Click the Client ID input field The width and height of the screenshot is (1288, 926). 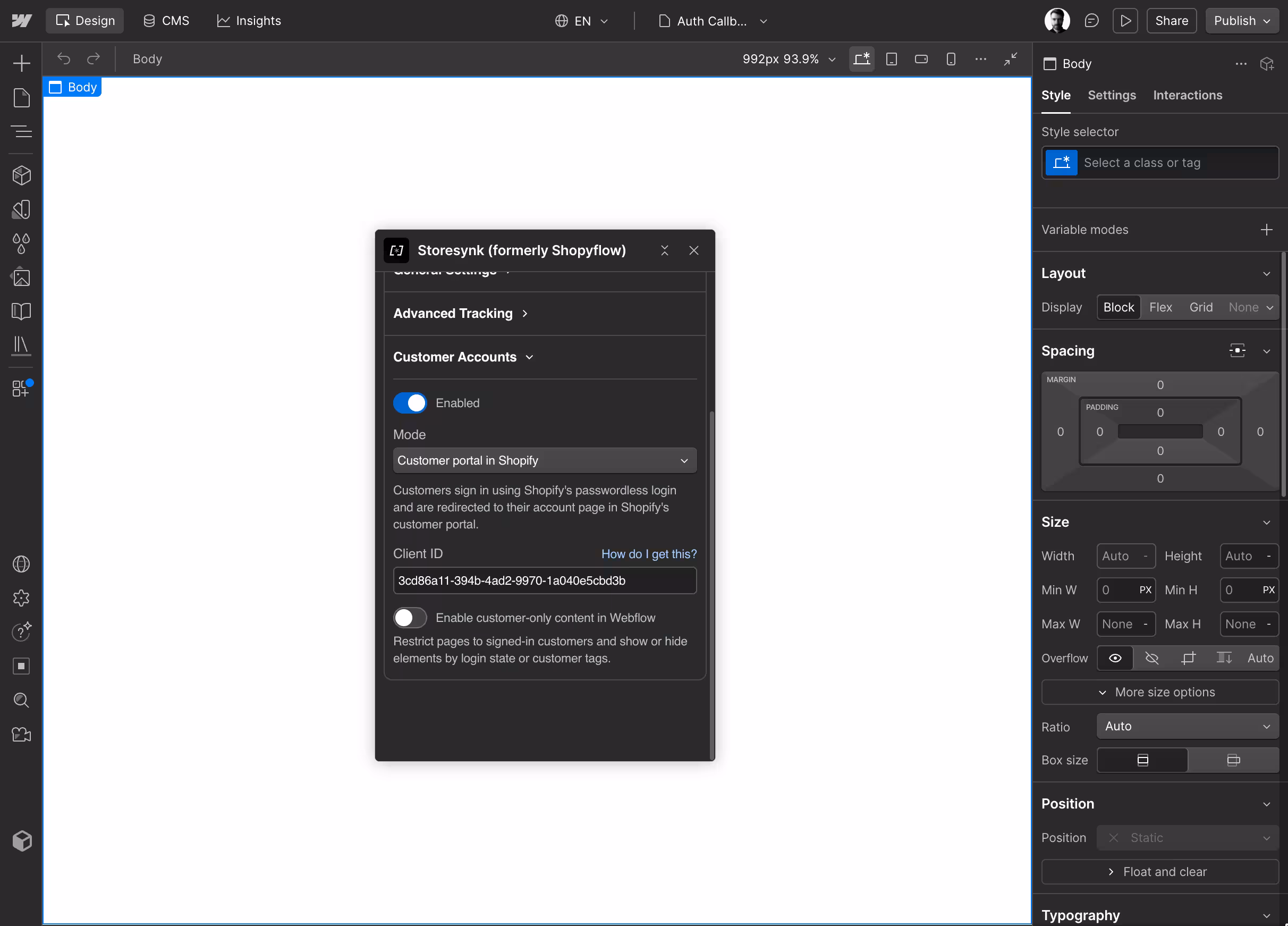coord(545,580)
